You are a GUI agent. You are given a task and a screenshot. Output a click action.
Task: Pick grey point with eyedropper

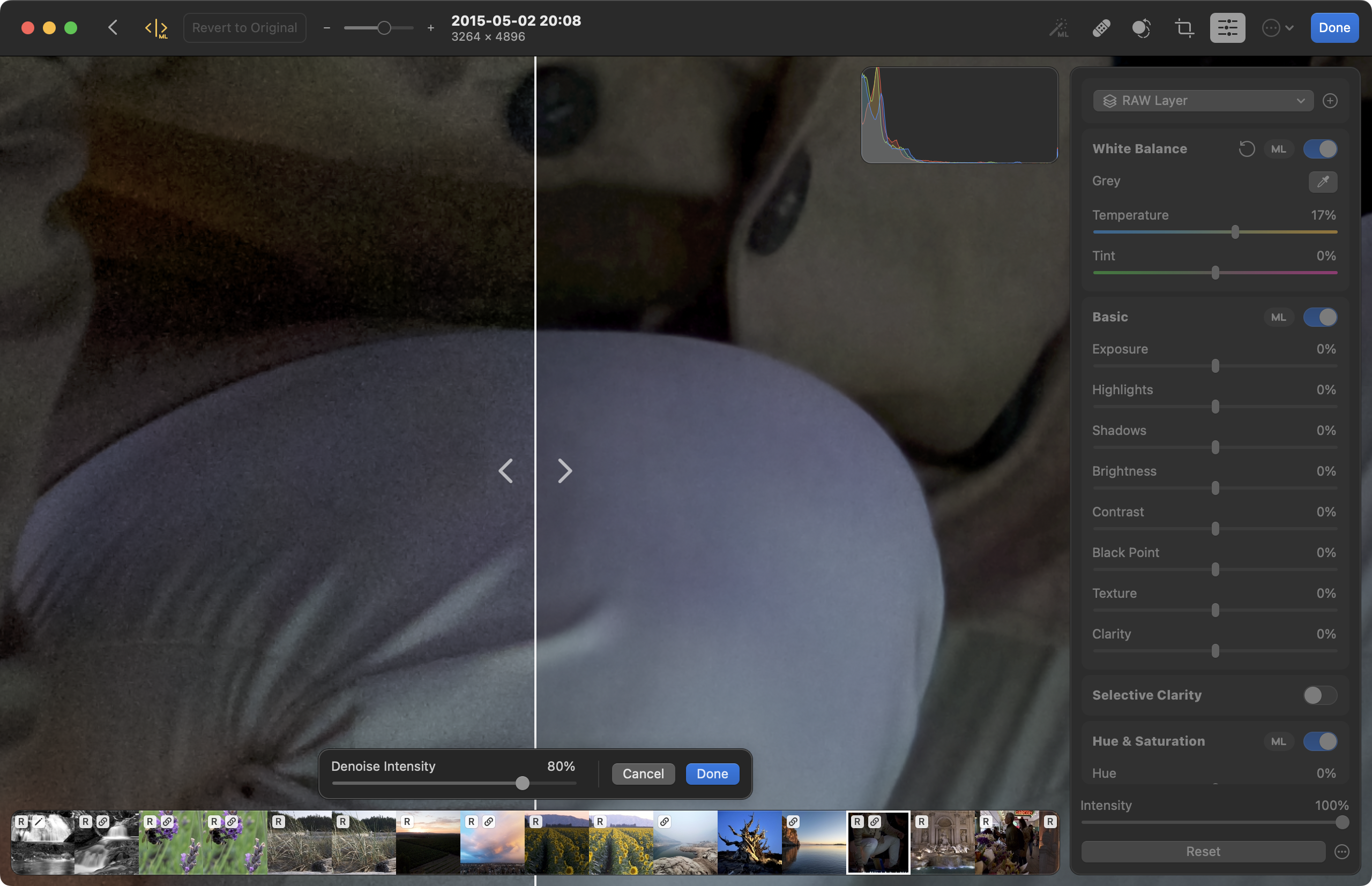click(x=1323, y=181)
